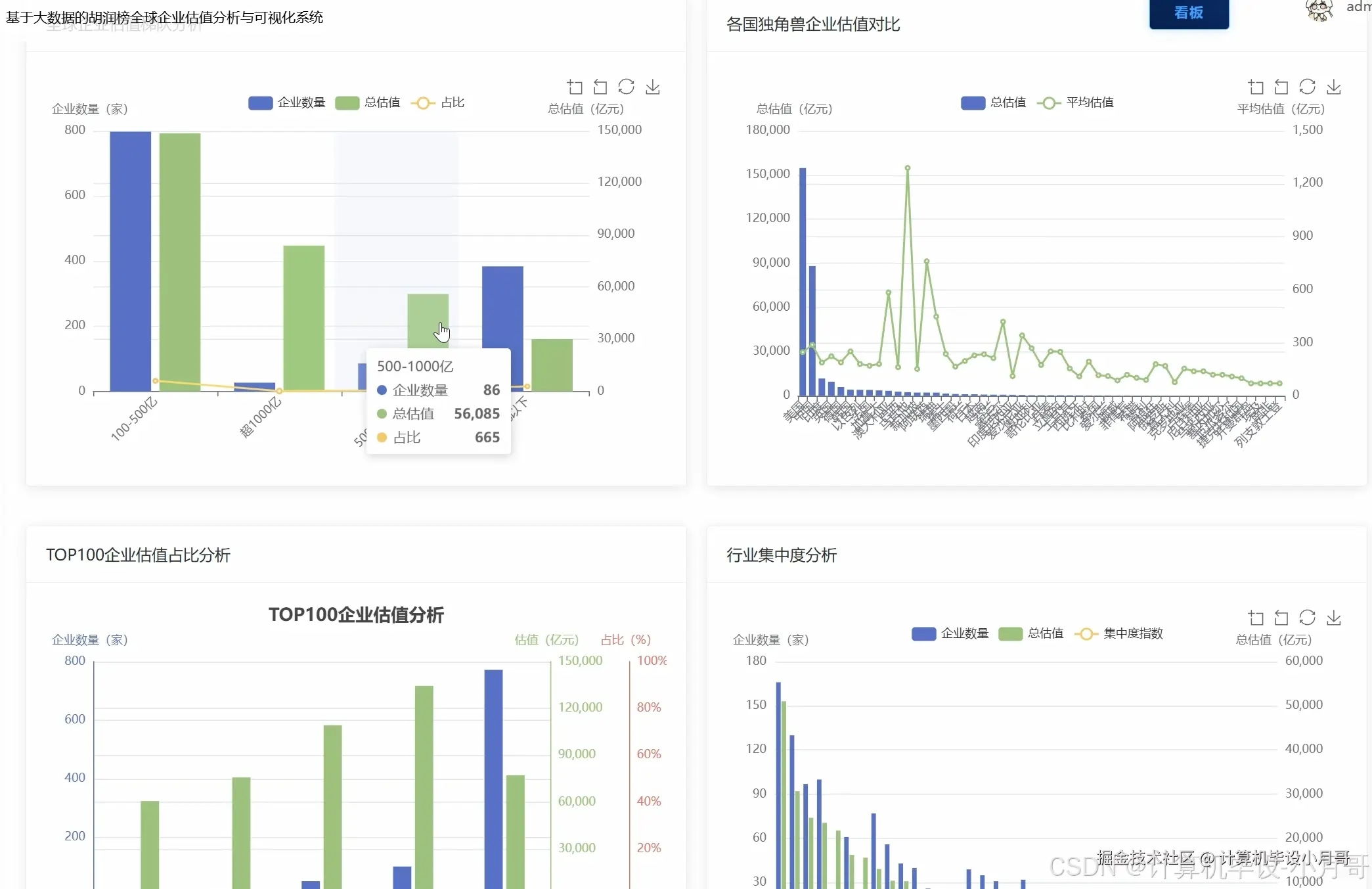Viewport: 1372px width, 889px height.
Task: Click restore icon in country unicorn valuation chart
Action: (1307, 87)
